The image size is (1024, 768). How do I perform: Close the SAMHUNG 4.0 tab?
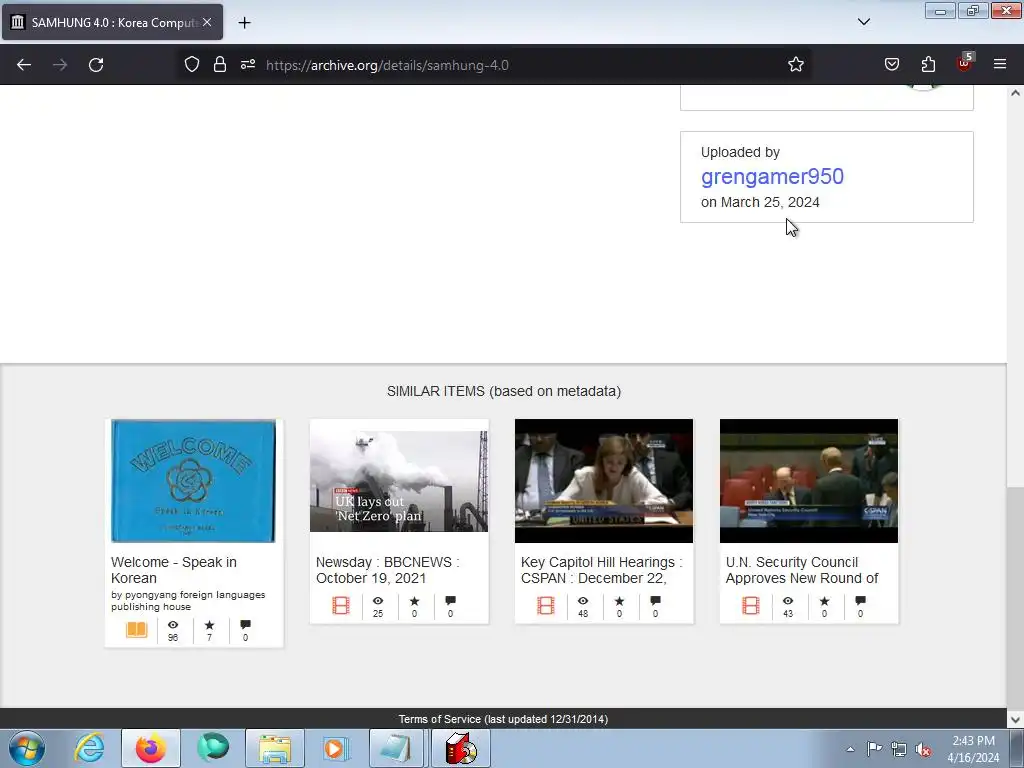207,22
